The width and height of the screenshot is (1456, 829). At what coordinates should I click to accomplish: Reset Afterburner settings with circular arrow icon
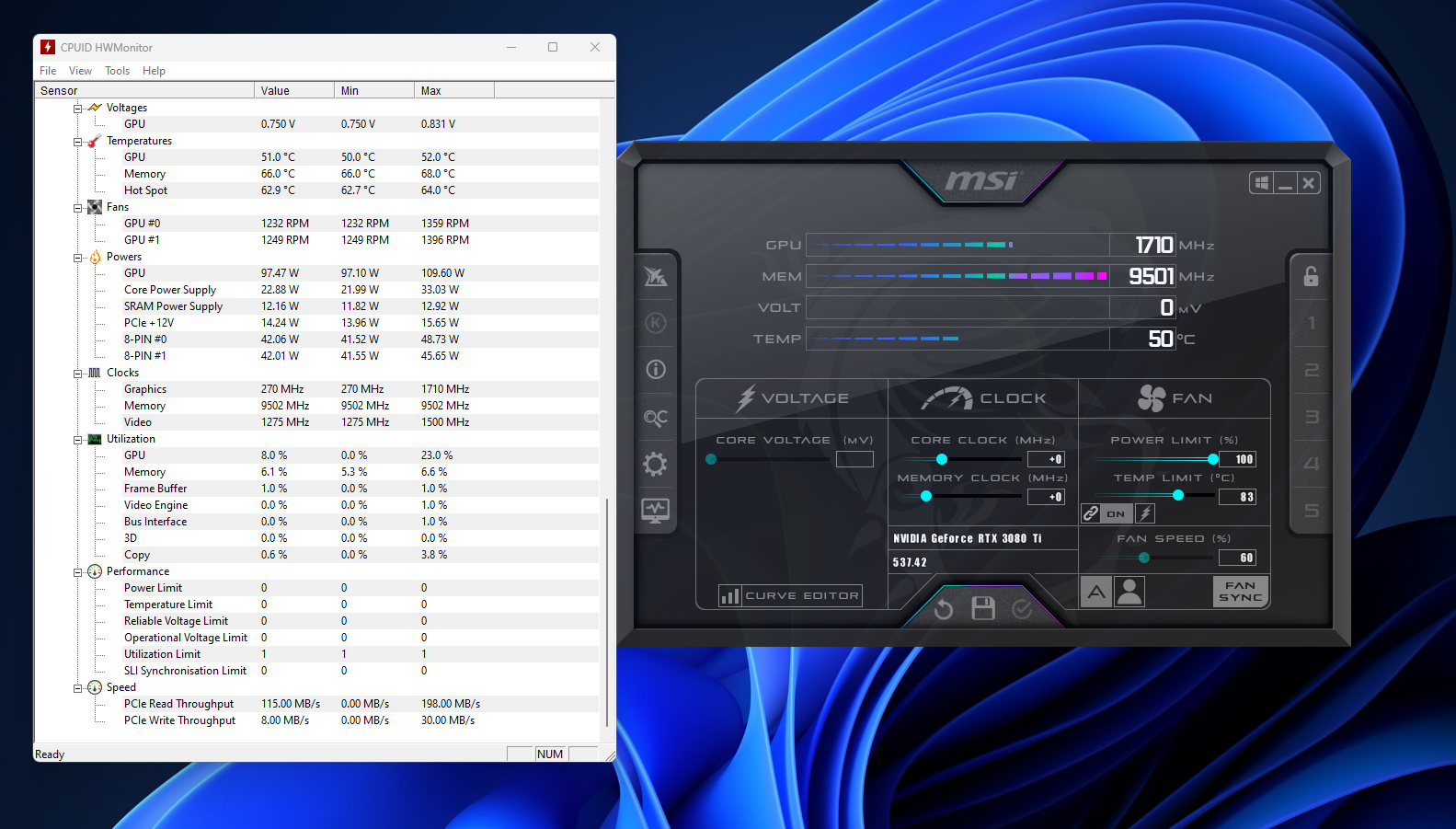click(x=944, y=609)
